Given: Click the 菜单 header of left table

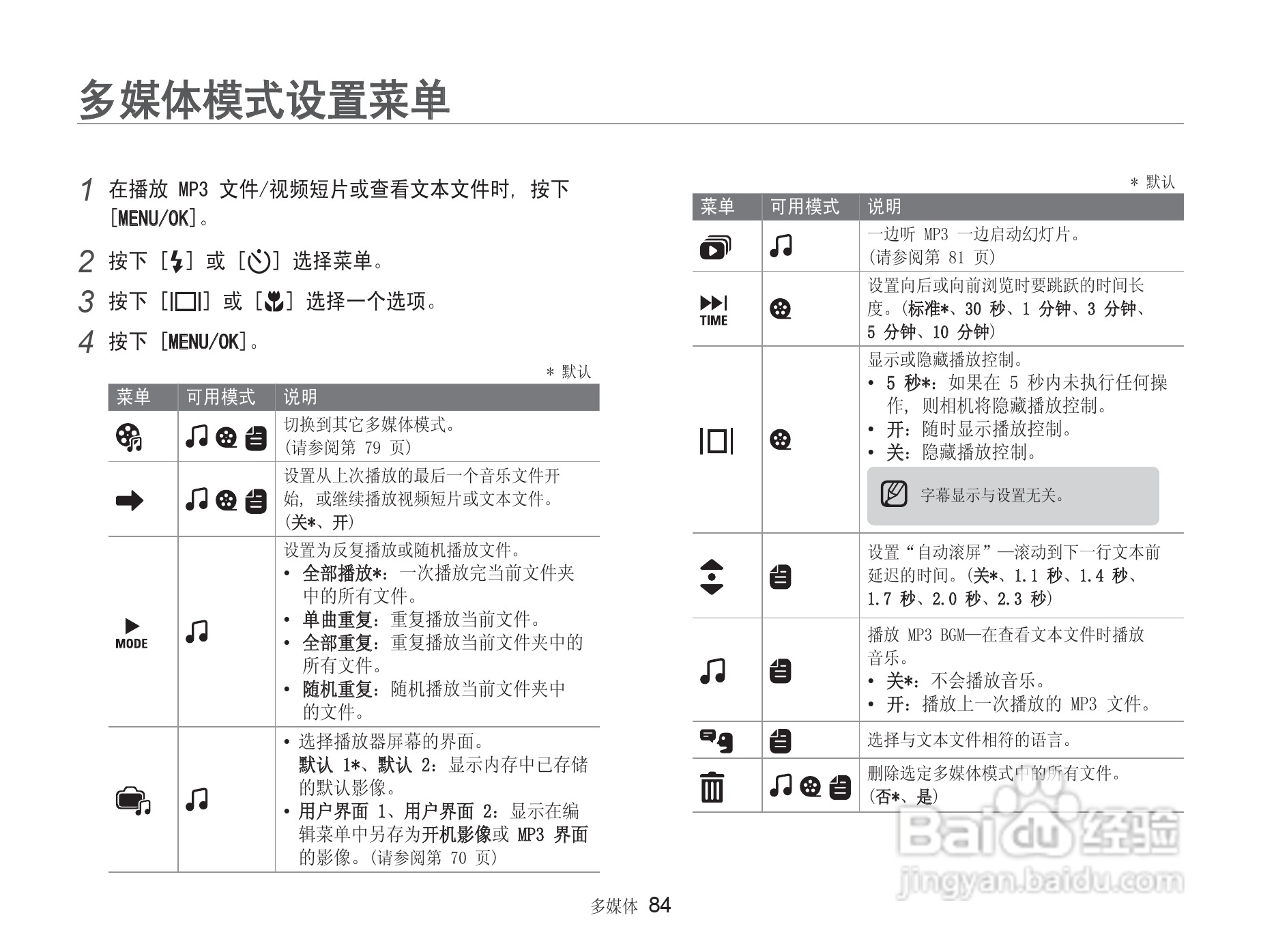Looking at the screenshot, I should [134, 397].
